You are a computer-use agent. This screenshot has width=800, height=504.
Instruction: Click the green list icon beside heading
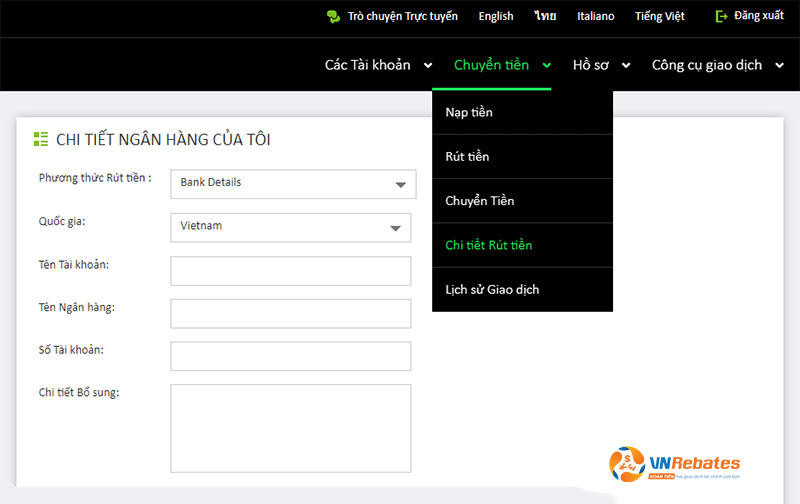tap(41, 139)
